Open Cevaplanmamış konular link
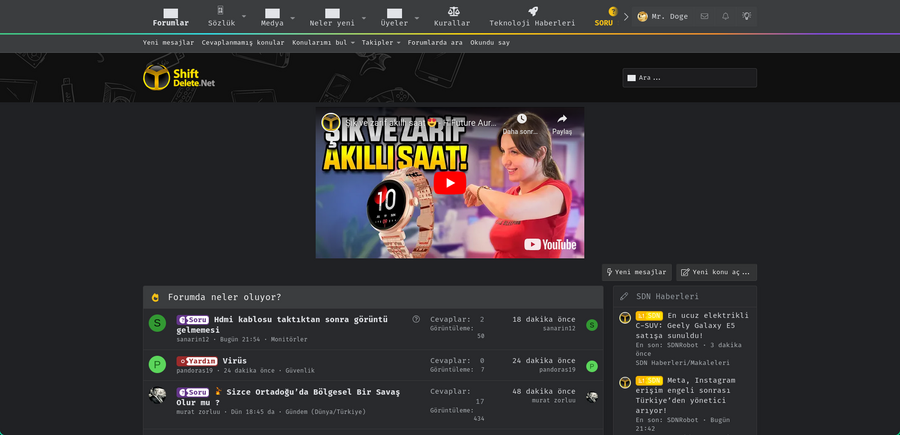This screenshot has width=900, height=435. pyautogui.click(x=243, y=42)
